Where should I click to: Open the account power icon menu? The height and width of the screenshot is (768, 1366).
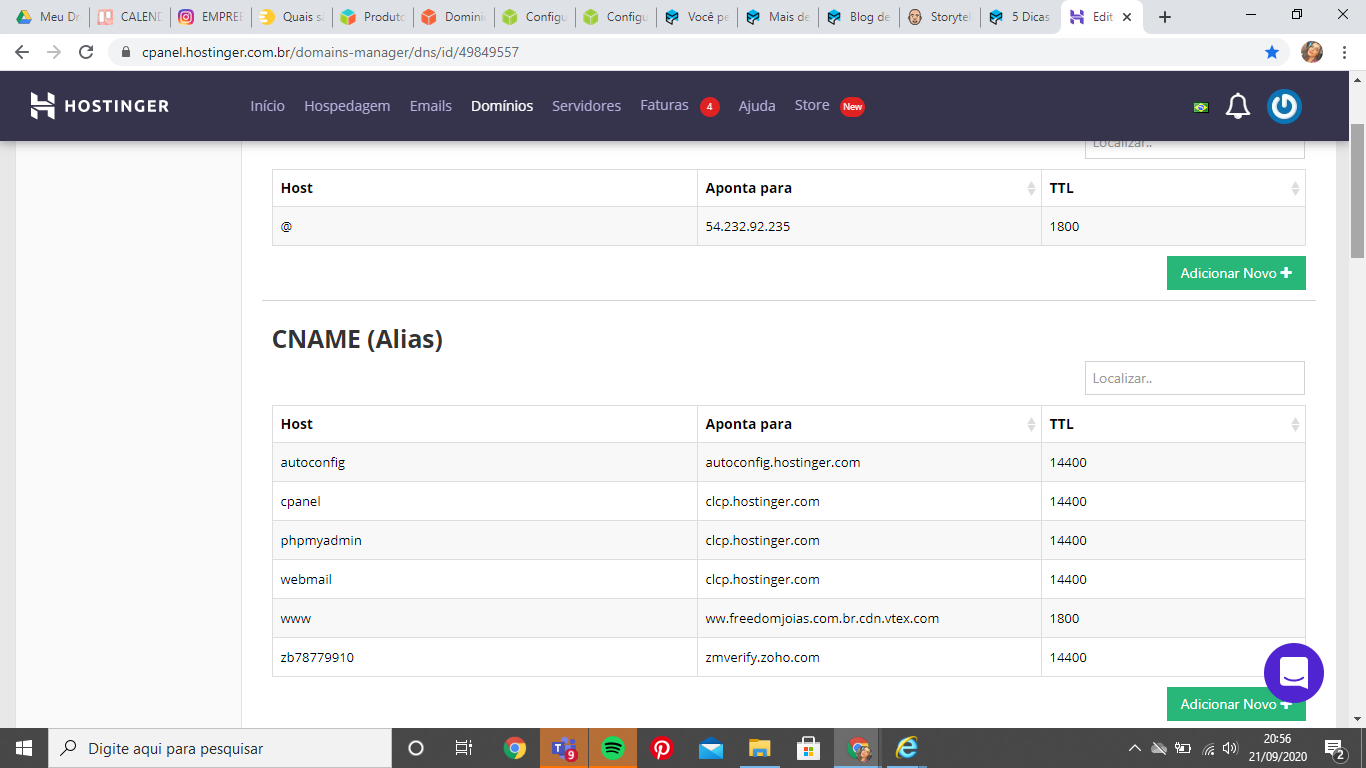point(1284,106)
